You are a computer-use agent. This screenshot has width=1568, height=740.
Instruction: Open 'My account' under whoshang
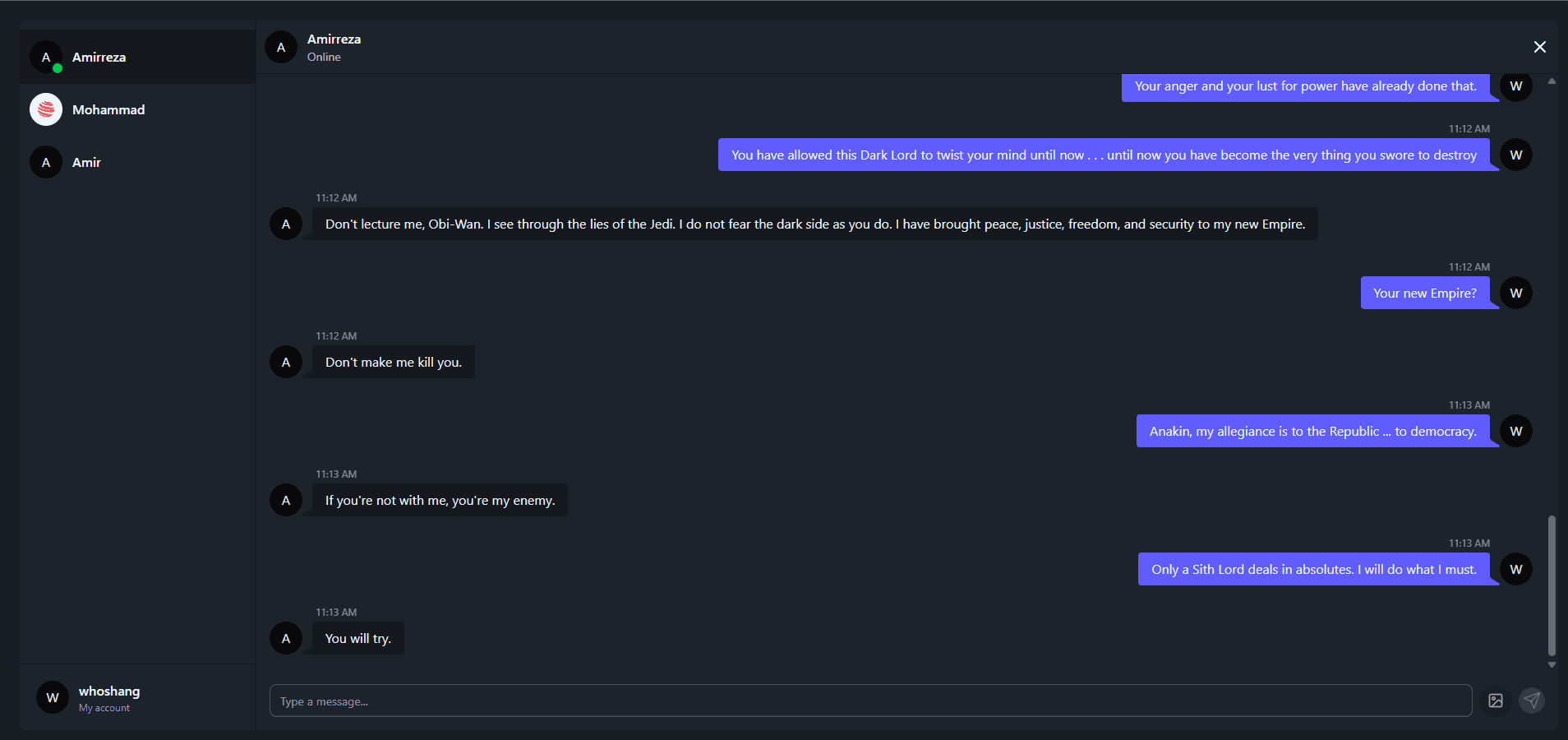click(x=104, y=707)
